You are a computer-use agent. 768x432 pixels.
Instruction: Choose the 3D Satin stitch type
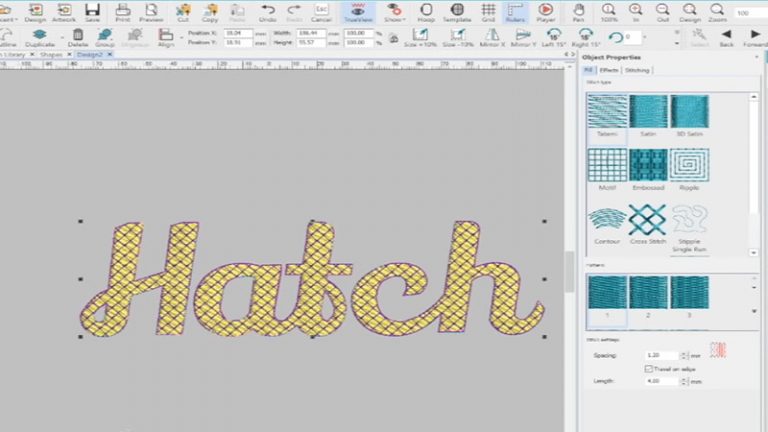[x=689, y=116]
